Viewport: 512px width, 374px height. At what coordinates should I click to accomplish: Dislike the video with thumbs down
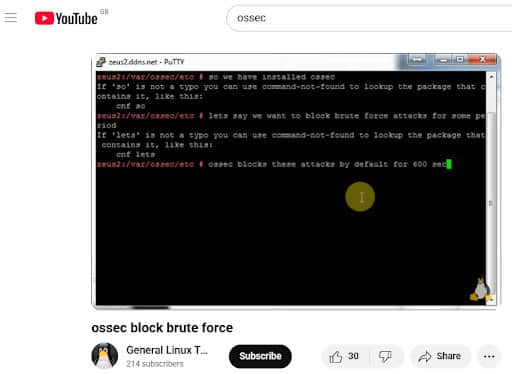385,357
